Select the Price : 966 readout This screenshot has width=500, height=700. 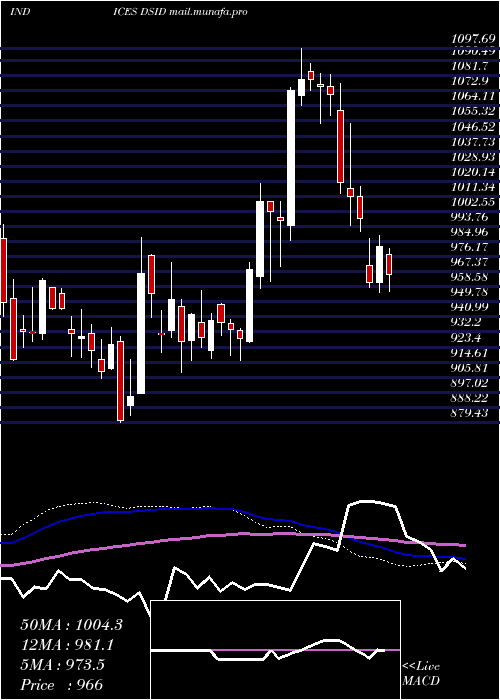tap(62, 685)
